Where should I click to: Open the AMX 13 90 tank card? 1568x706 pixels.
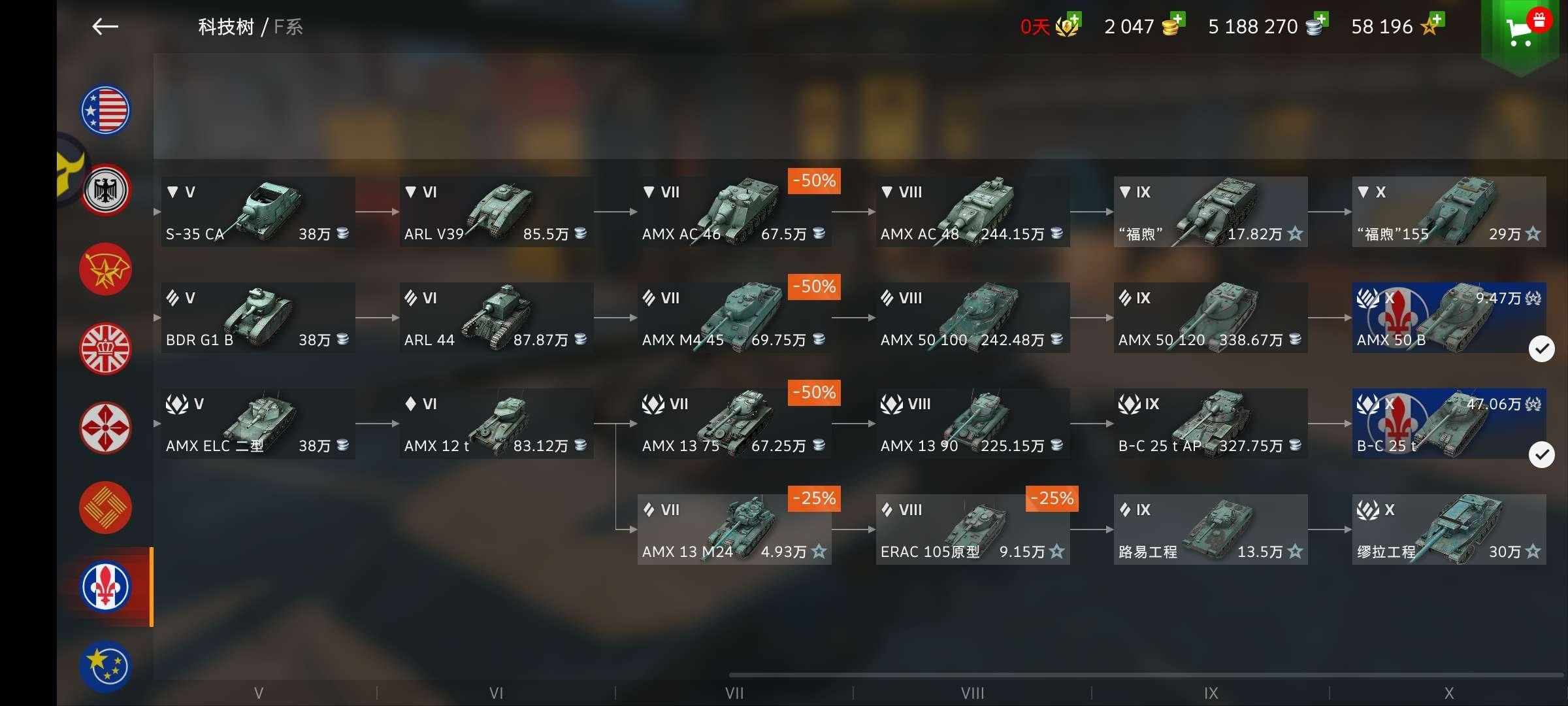(972, 424)
